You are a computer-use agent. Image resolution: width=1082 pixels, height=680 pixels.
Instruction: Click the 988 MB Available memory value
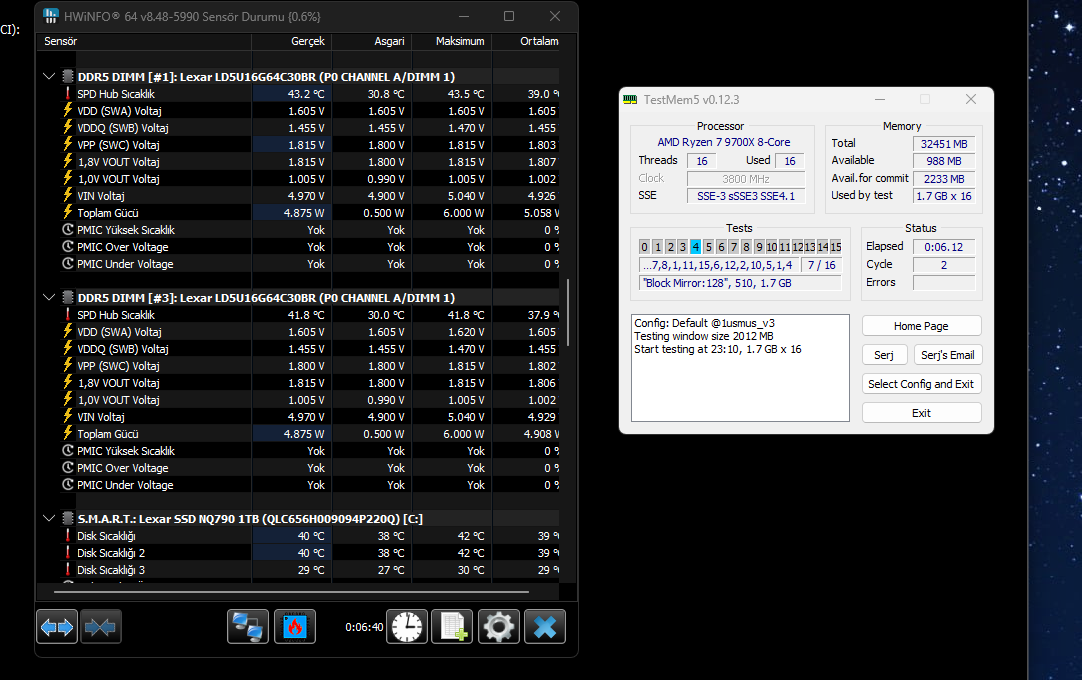click(x=943, y=161)
